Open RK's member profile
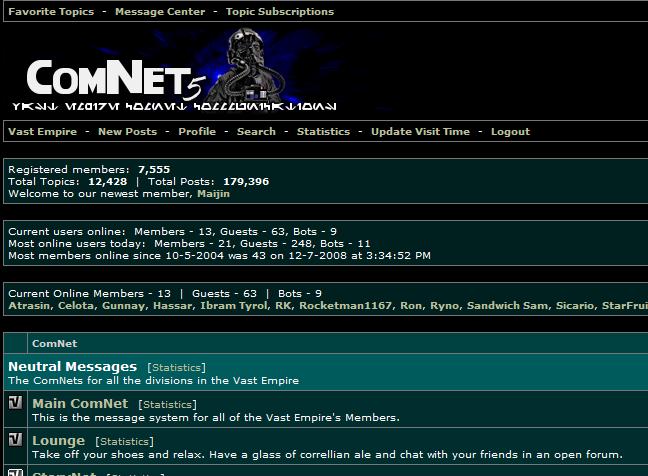This screenshot has width=648, height=476. pos(283,306)
